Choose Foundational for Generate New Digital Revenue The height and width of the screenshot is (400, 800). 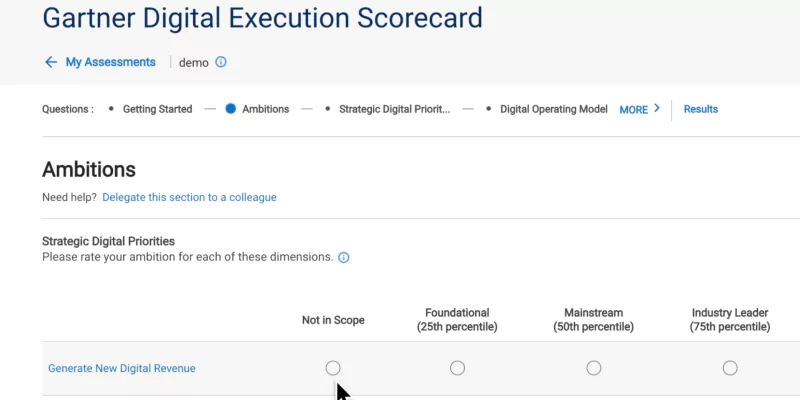[457, 368]
